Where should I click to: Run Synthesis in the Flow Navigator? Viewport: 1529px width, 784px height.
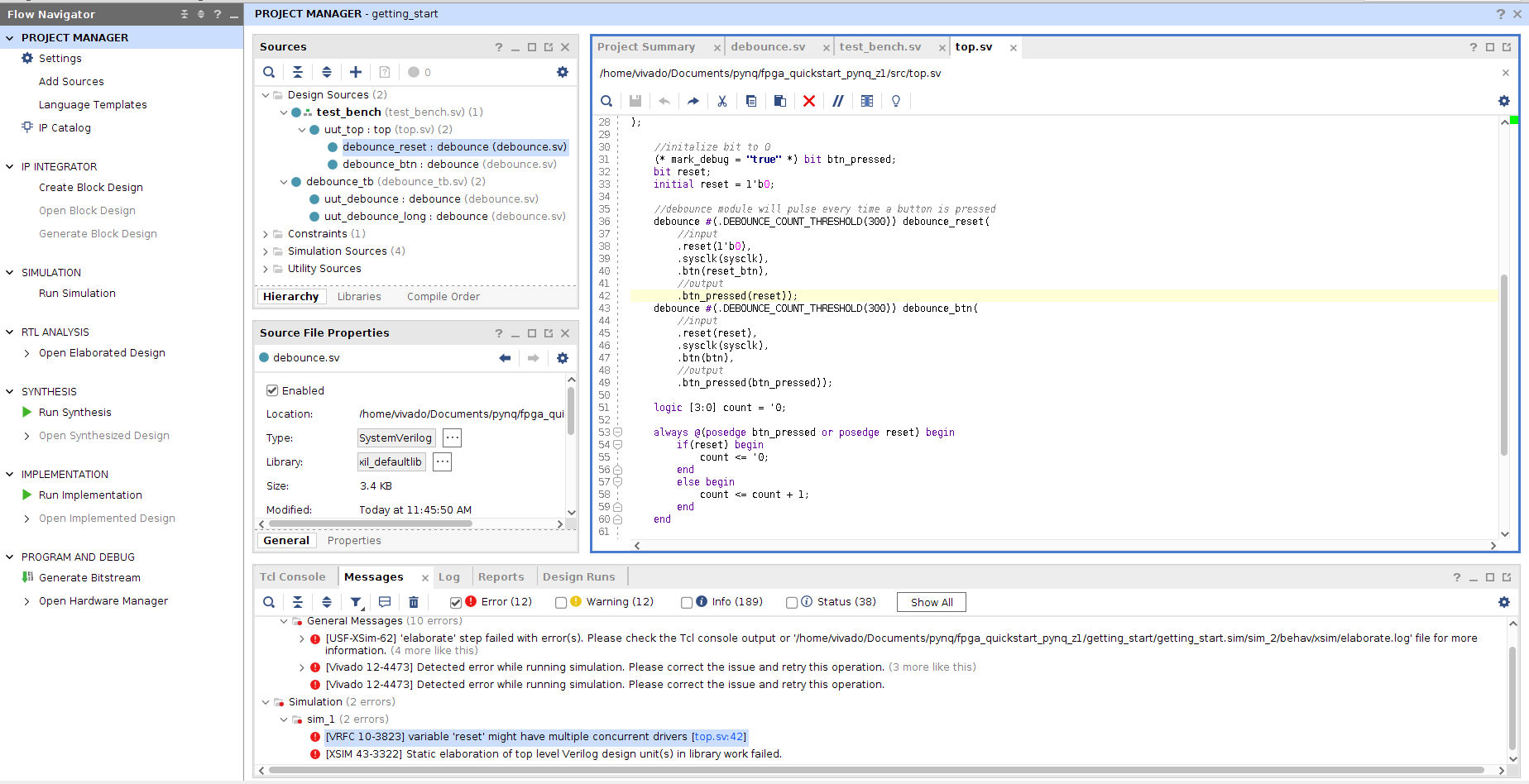pos(74,412)
